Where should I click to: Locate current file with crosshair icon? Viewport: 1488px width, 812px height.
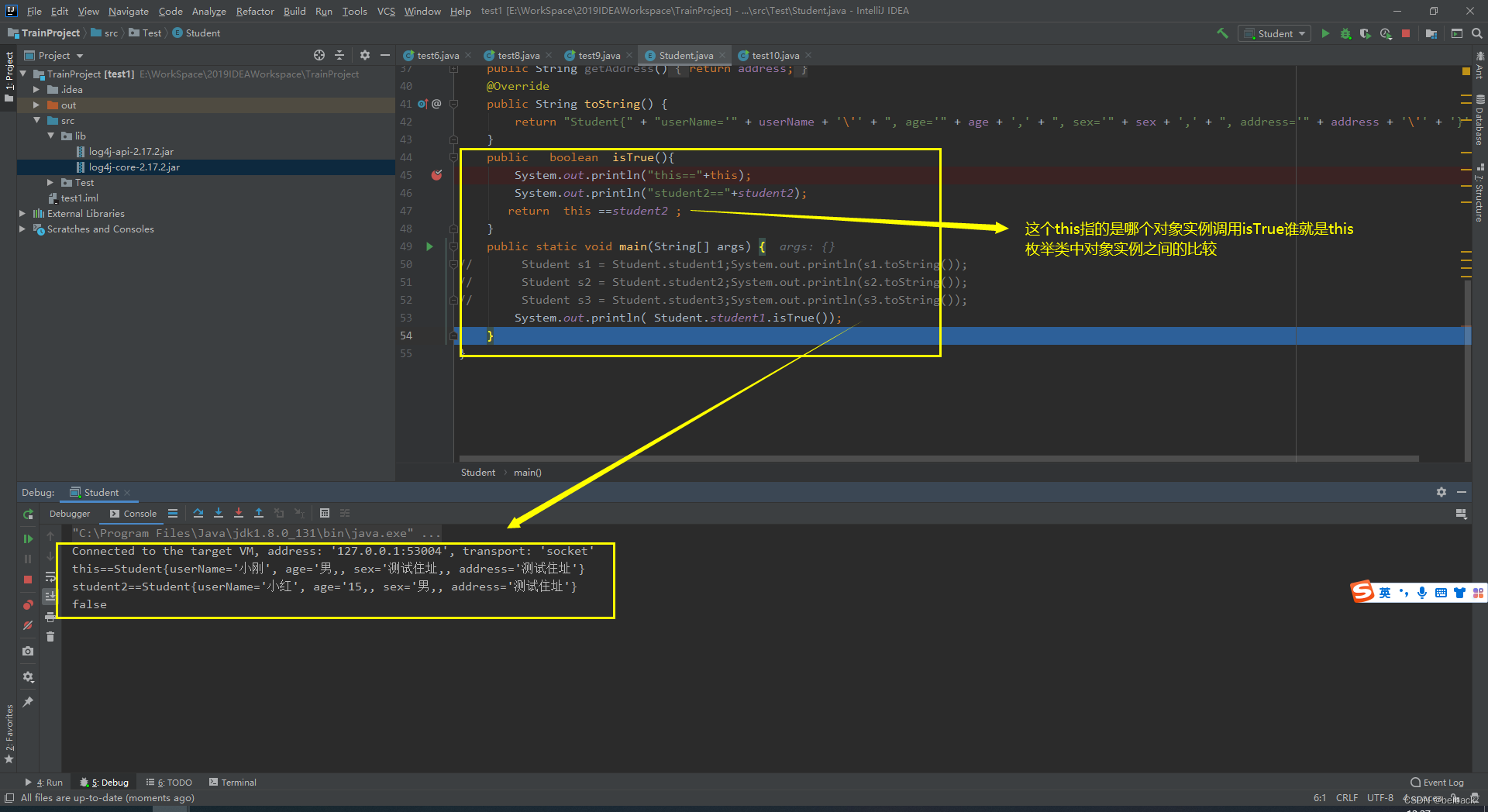tap(319, 55)
